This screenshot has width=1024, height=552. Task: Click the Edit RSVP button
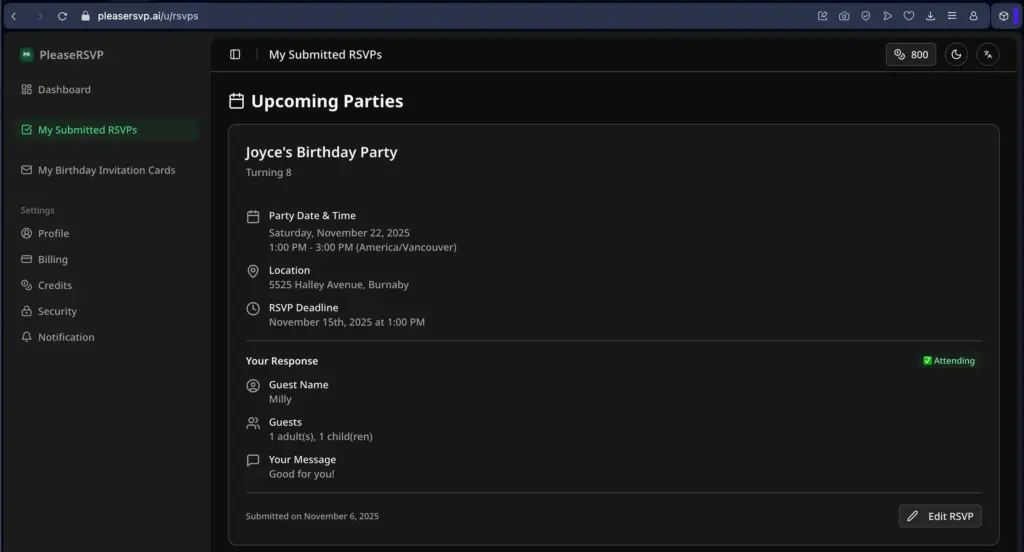pos(940,516)
